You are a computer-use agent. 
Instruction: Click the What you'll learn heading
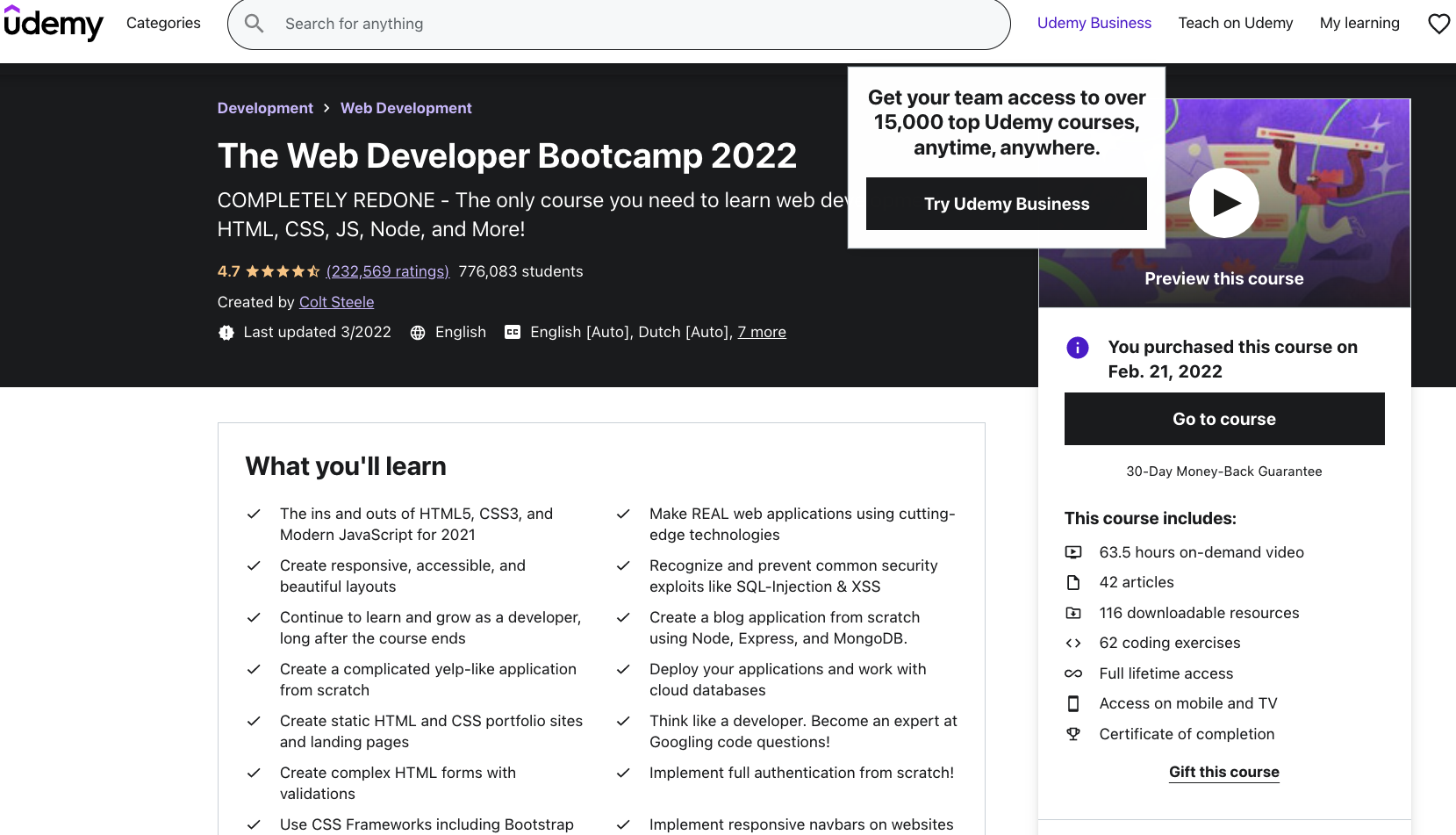point(346,466)
